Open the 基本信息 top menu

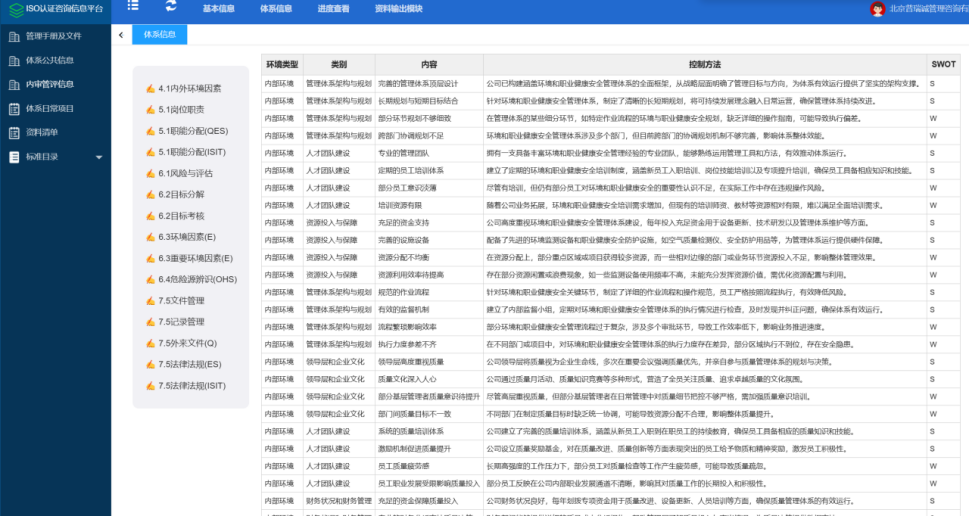point(219,9)
